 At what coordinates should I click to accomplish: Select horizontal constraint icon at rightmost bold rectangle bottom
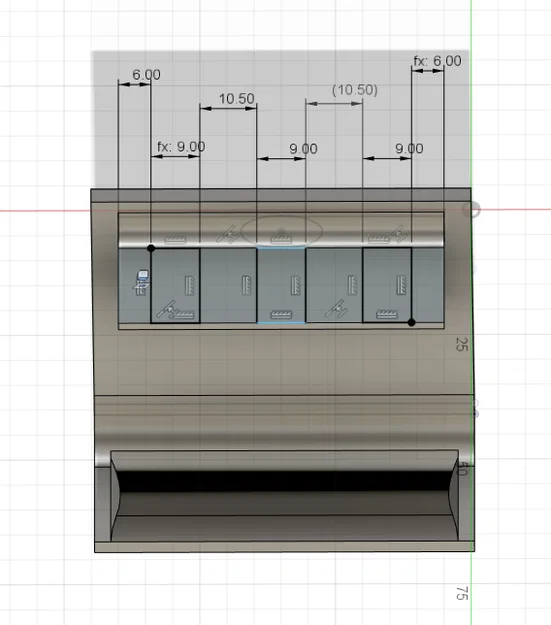(387, 315)
